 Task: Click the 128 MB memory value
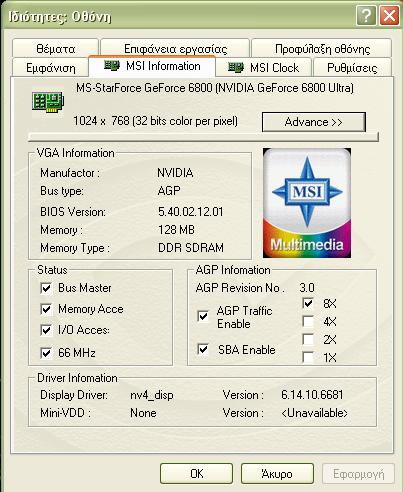(176, 230)
